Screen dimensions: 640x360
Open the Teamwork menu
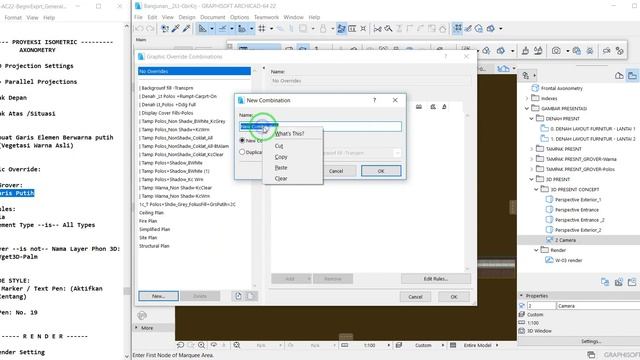click(x=266, y=17)
